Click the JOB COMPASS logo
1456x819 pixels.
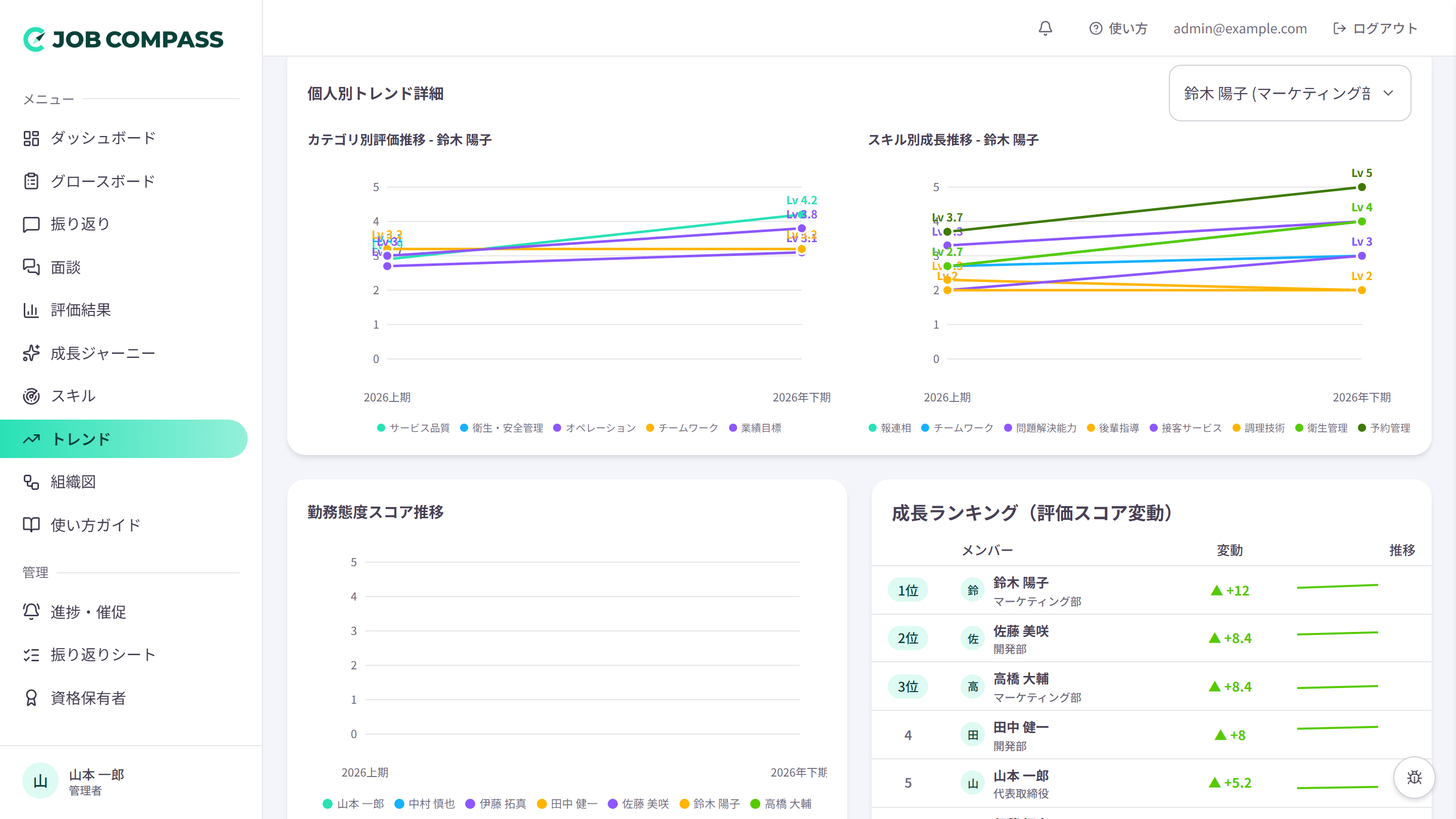pyautogui.click(x=123, y=39)
